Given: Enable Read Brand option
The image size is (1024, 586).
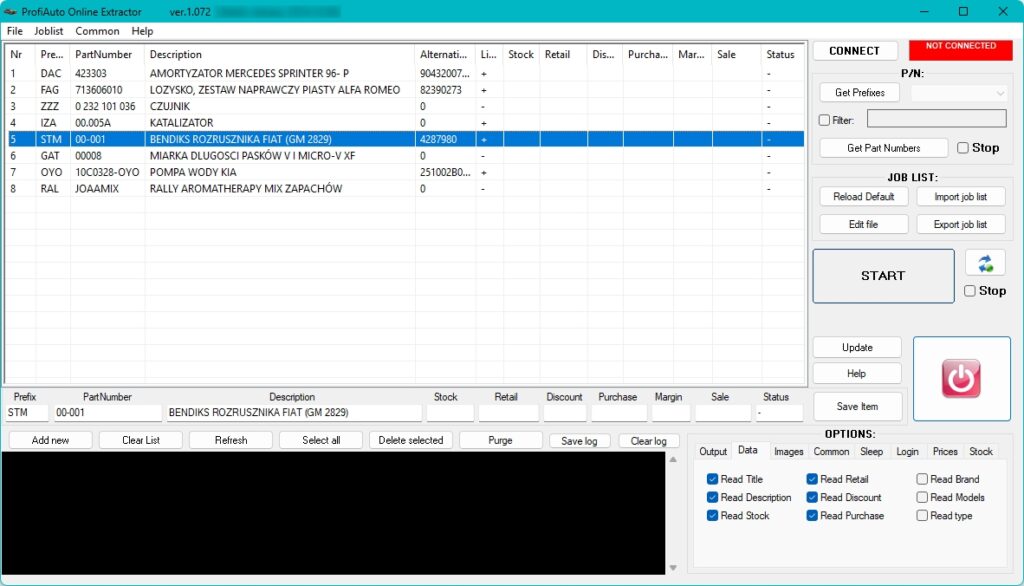Looking at the screenshot, I should tap(922, 479).
